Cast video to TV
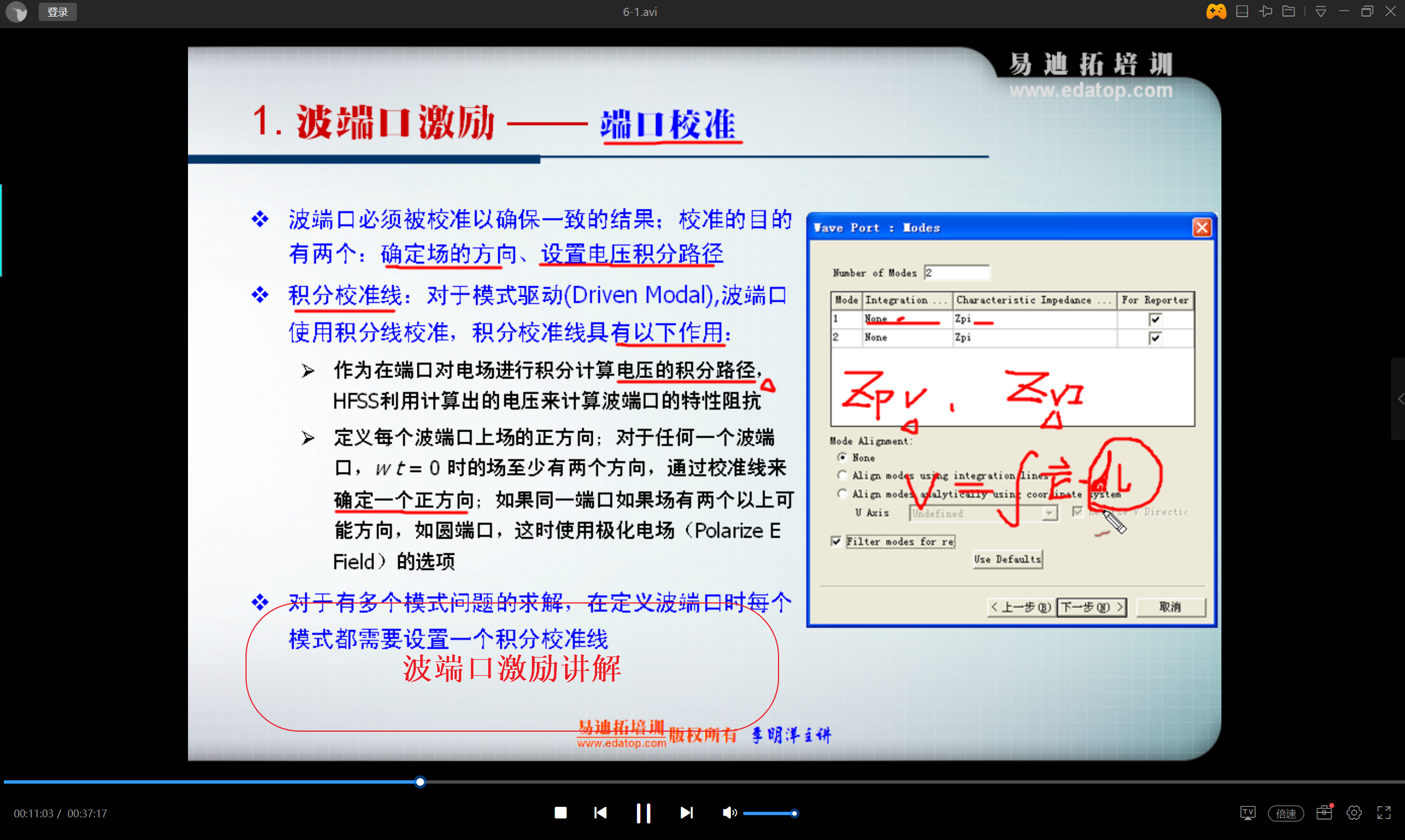 point(1247,813)
